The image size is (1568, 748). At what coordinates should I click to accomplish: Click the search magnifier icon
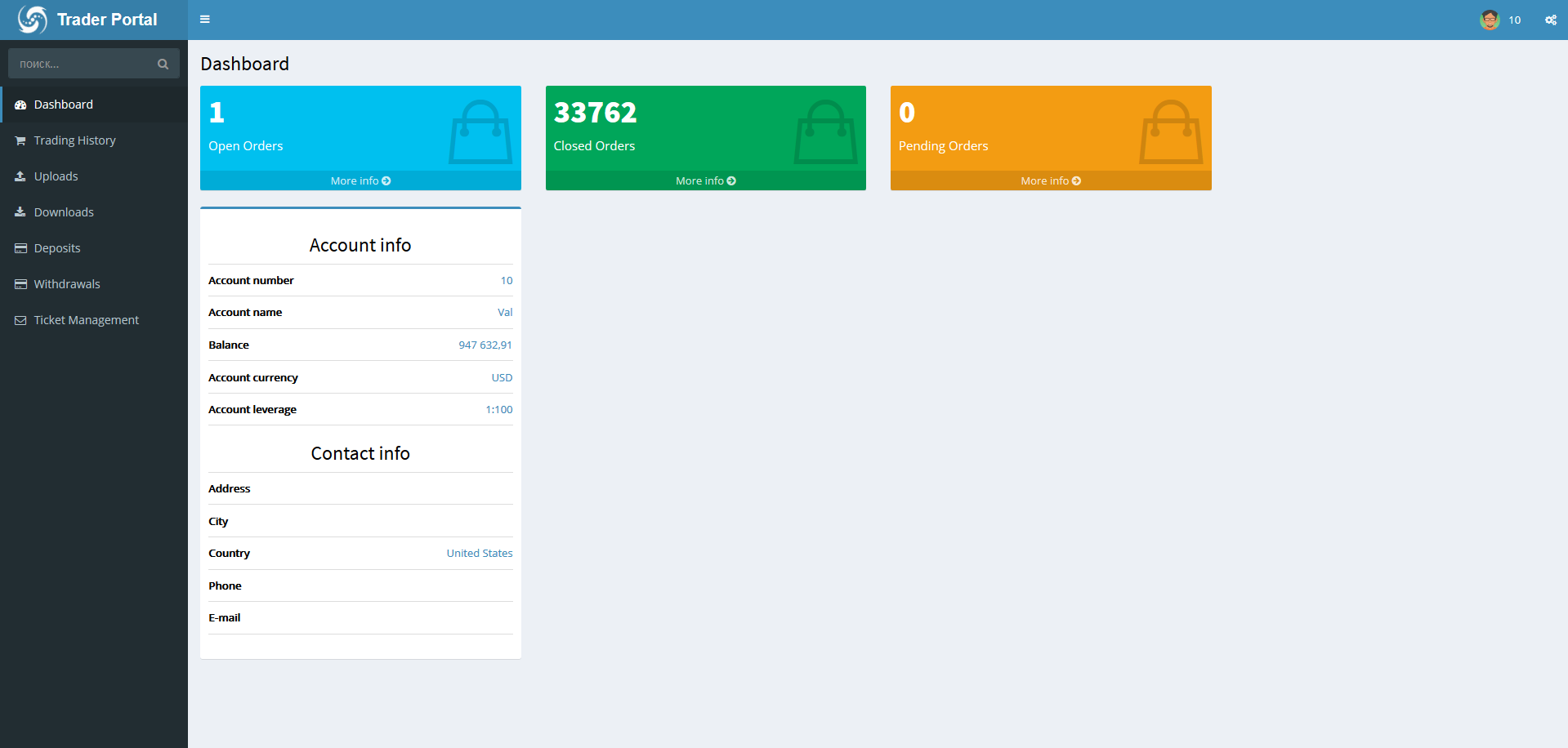tap(163, 64)
